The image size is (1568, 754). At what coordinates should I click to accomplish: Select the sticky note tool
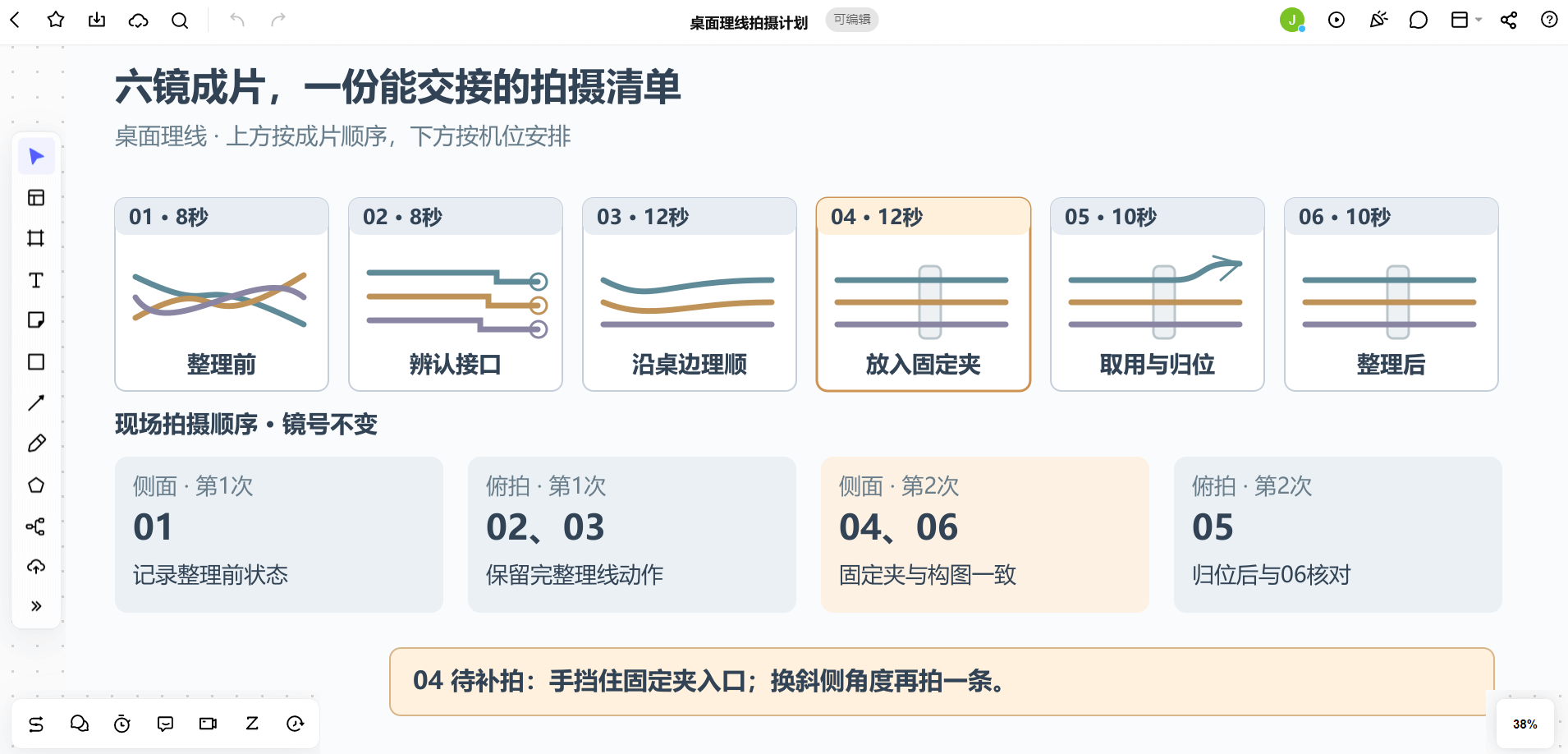(x=36, y=320)
